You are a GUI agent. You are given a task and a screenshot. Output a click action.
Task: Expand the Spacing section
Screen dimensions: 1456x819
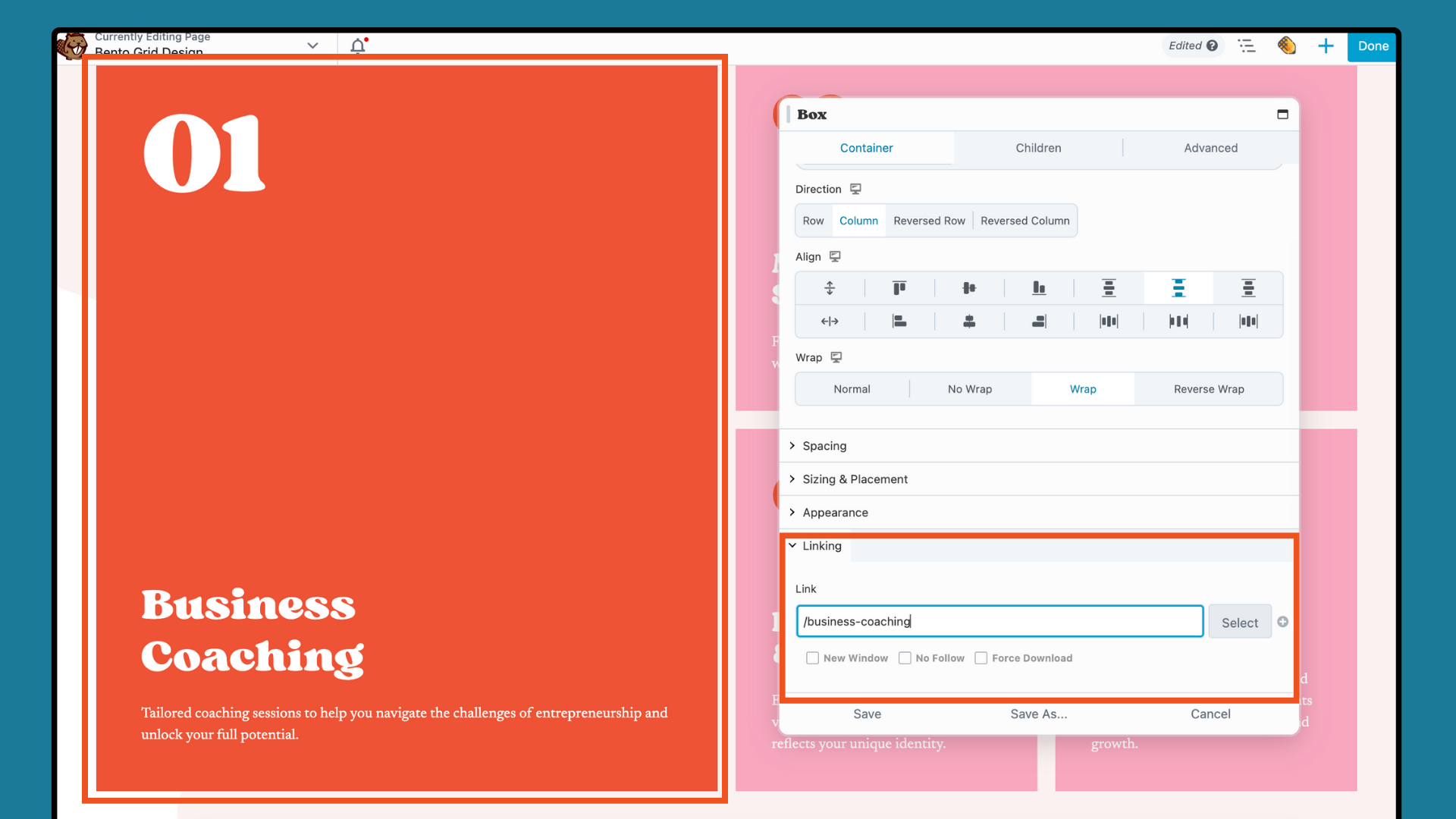click(824, 446)
